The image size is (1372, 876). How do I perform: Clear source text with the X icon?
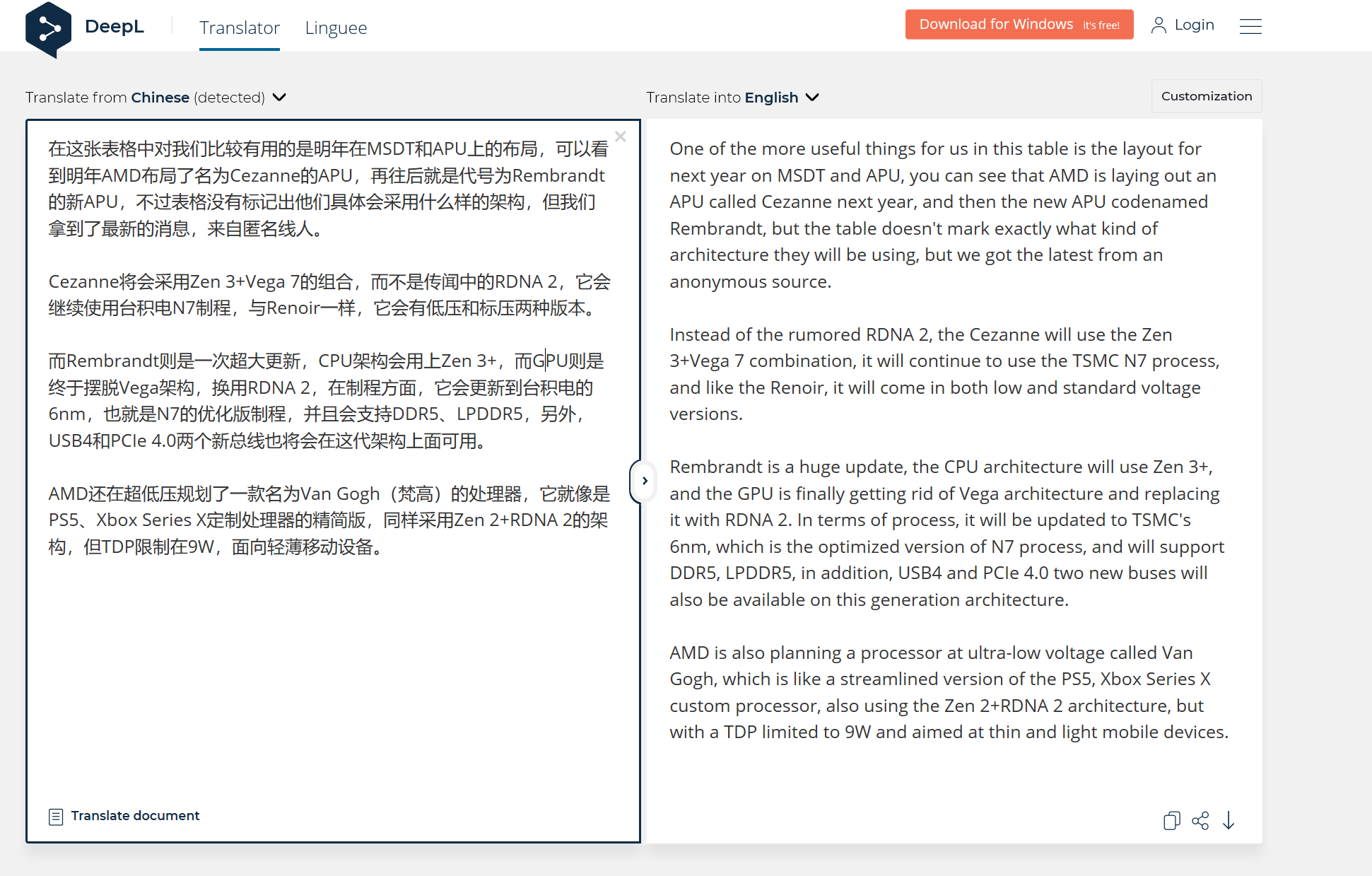point(621,136)
